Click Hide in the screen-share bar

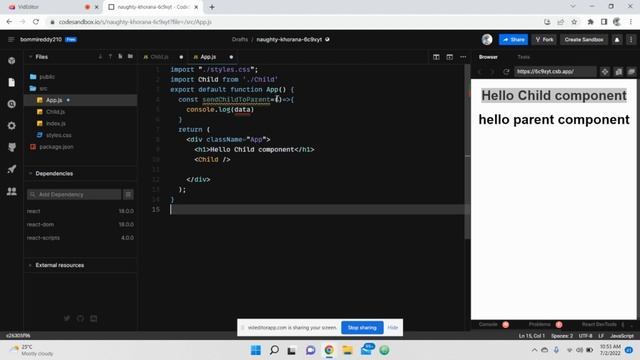click(393, 328)
